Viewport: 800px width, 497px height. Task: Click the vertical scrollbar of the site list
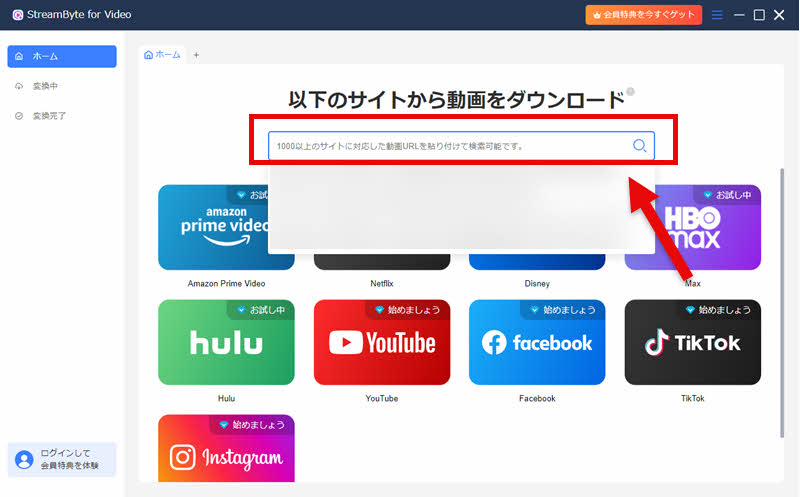tap(782, 303)
